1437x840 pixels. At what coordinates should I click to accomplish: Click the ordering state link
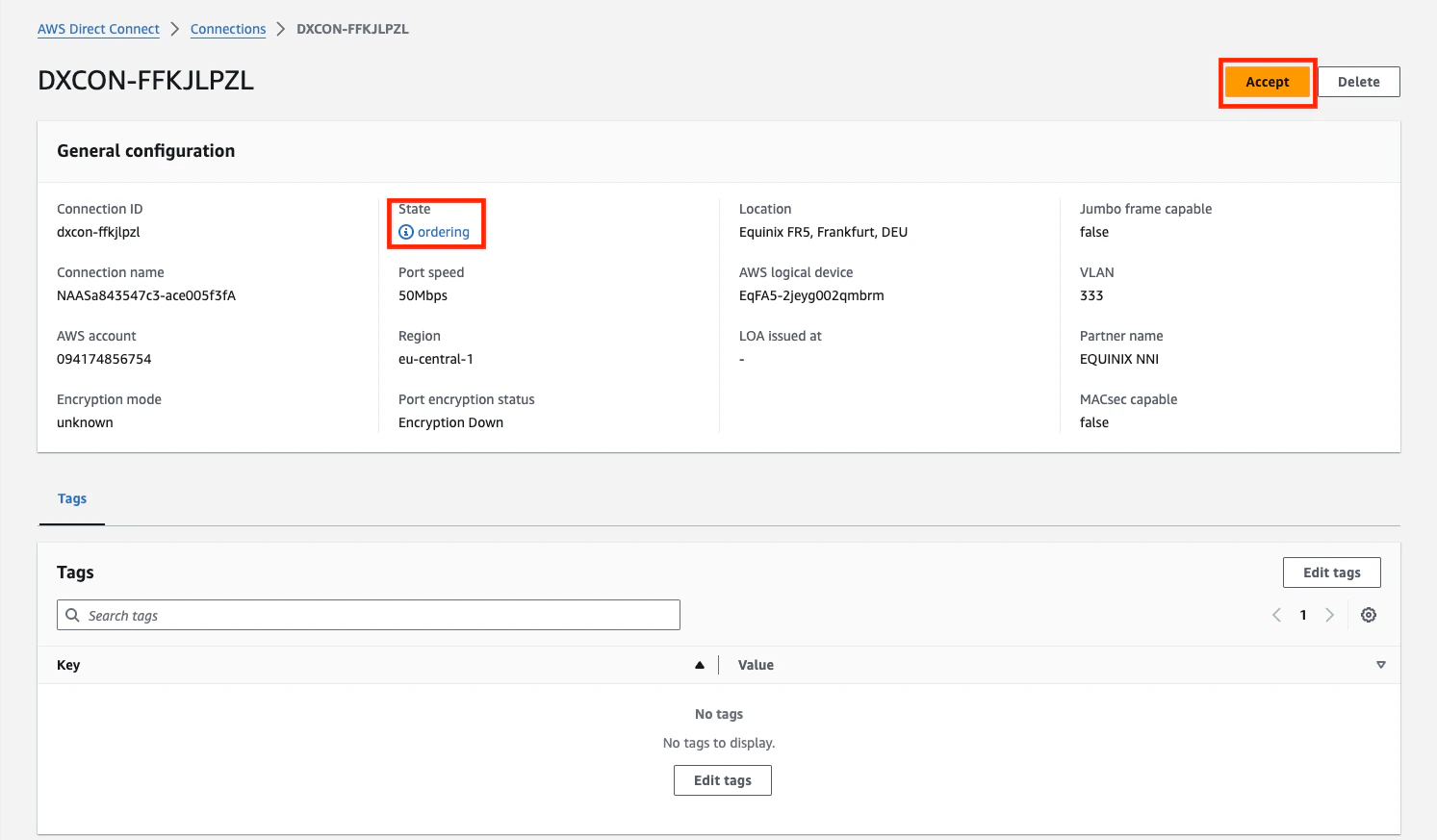(x=445, y=231)
